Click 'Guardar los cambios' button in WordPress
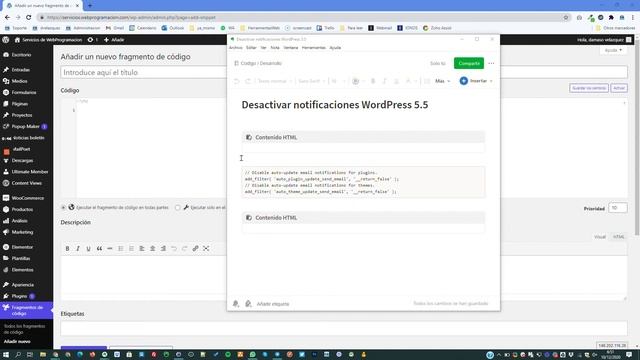The width and height of the screenshot is (640, 360). point(589,88)
